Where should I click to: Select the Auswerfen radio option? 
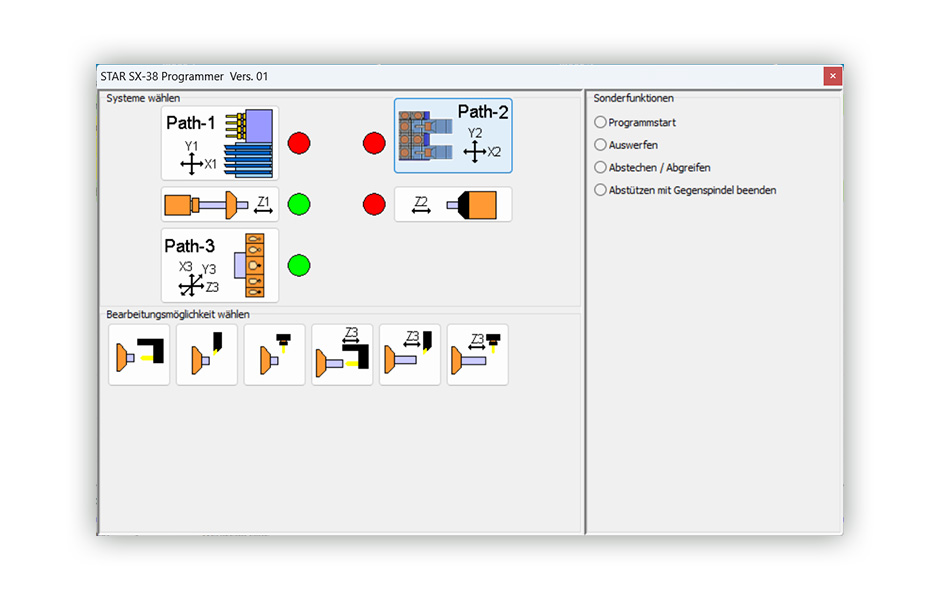pos(626,145)
